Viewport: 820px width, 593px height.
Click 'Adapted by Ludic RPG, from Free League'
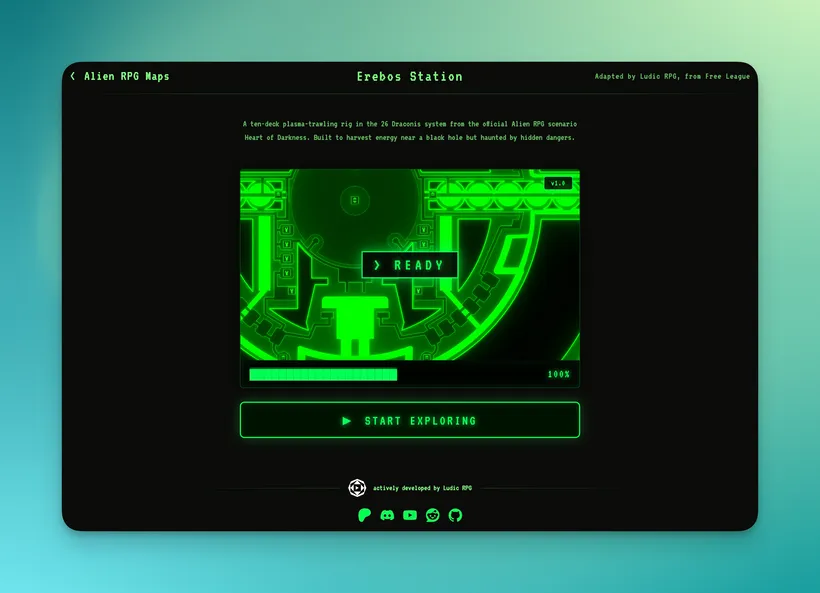[672, 76]
